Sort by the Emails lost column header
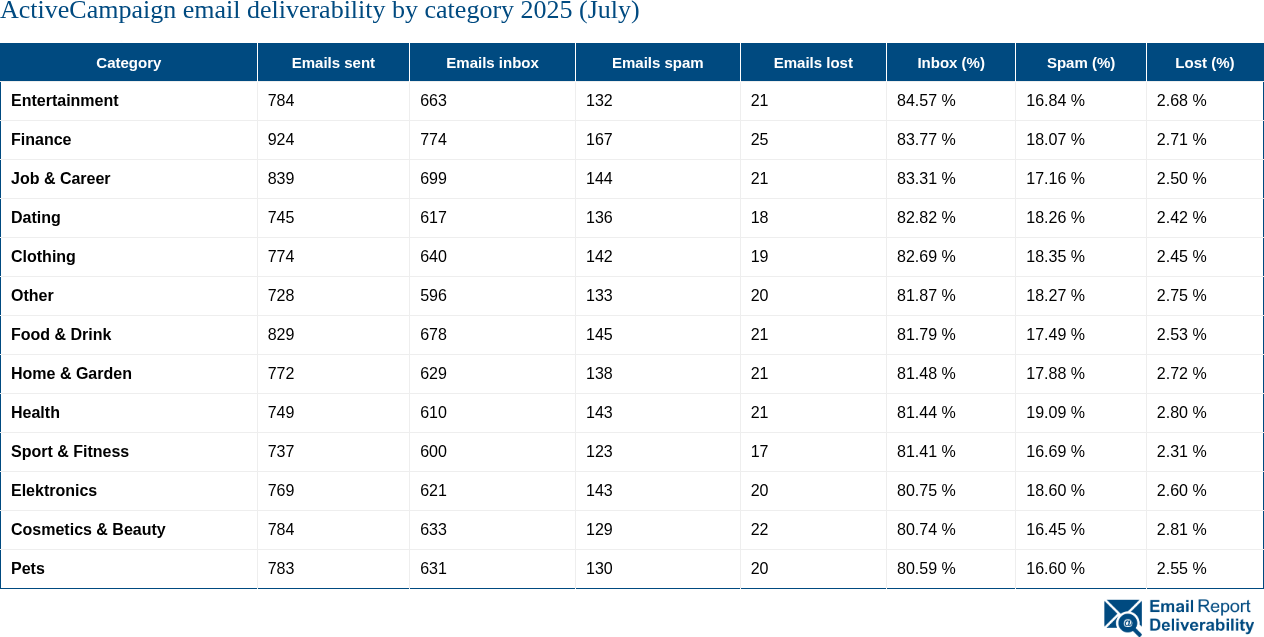The image size is (1264, 637). click(813, 62)
